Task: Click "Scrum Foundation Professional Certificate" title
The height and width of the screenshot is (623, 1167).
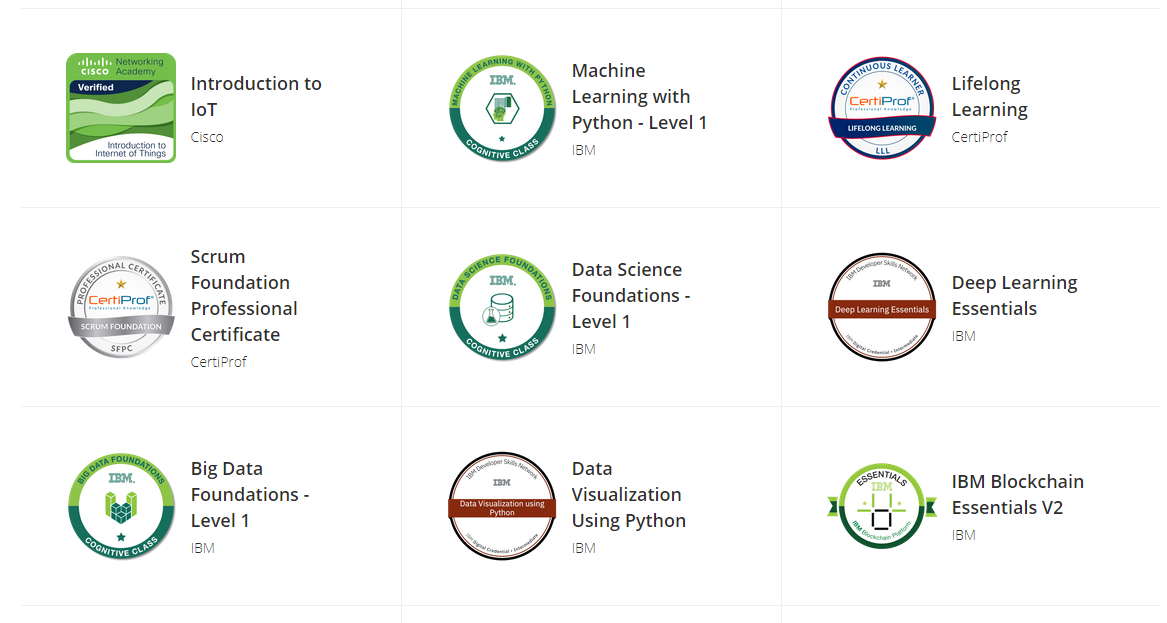Action: tap(244, 295)
